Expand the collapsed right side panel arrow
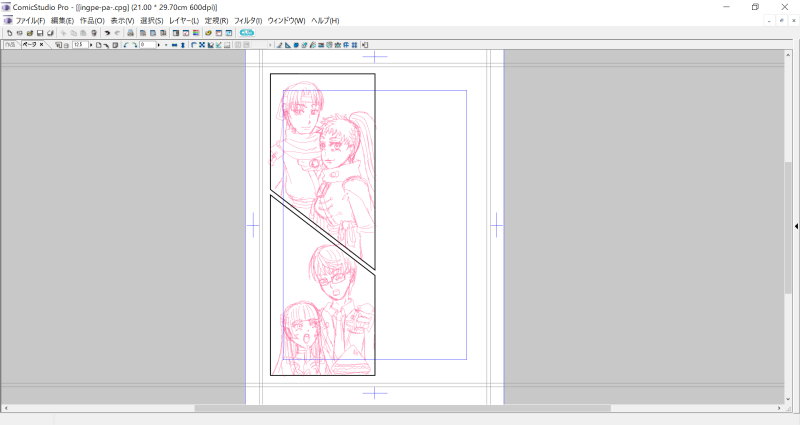 [796, 226]
